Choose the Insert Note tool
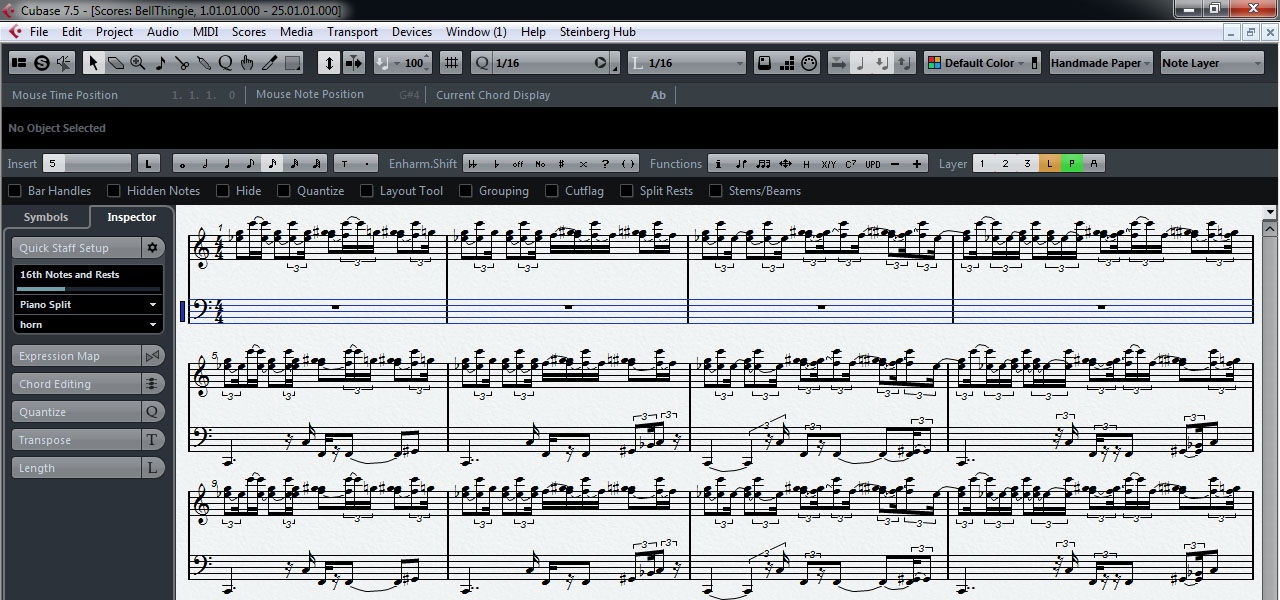 (x=160, y=63)
